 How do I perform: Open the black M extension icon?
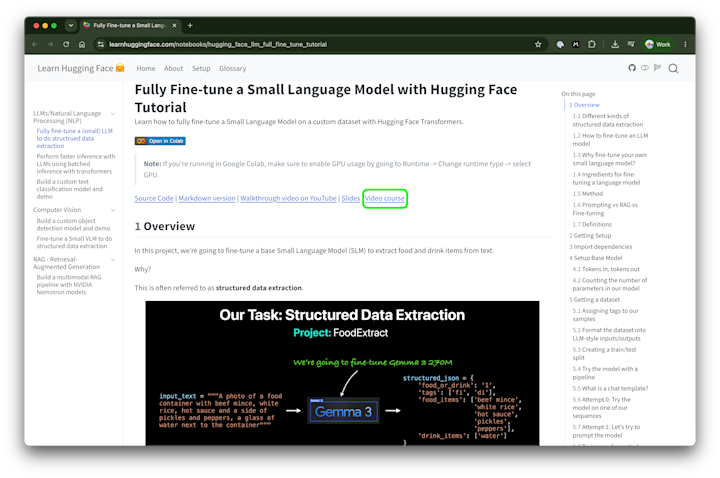(575, 44)
